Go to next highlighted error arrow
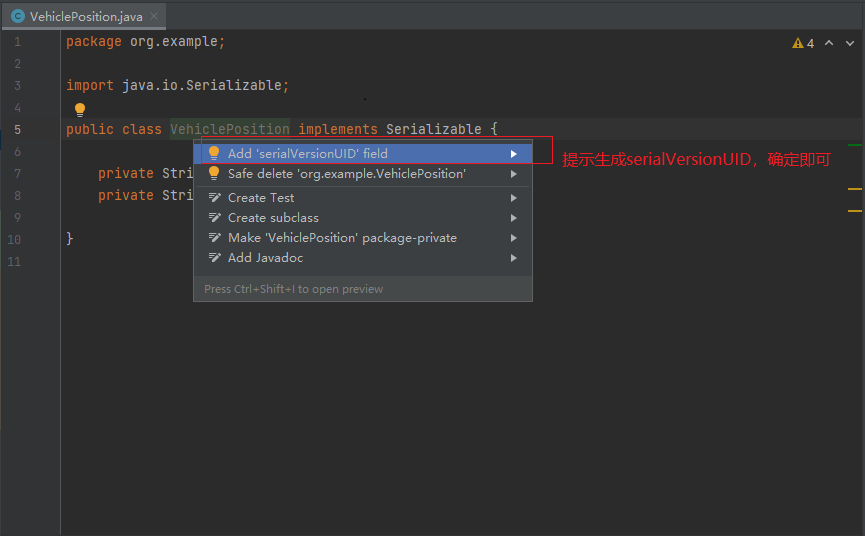 pyautogui.click(x=850, y=43)
